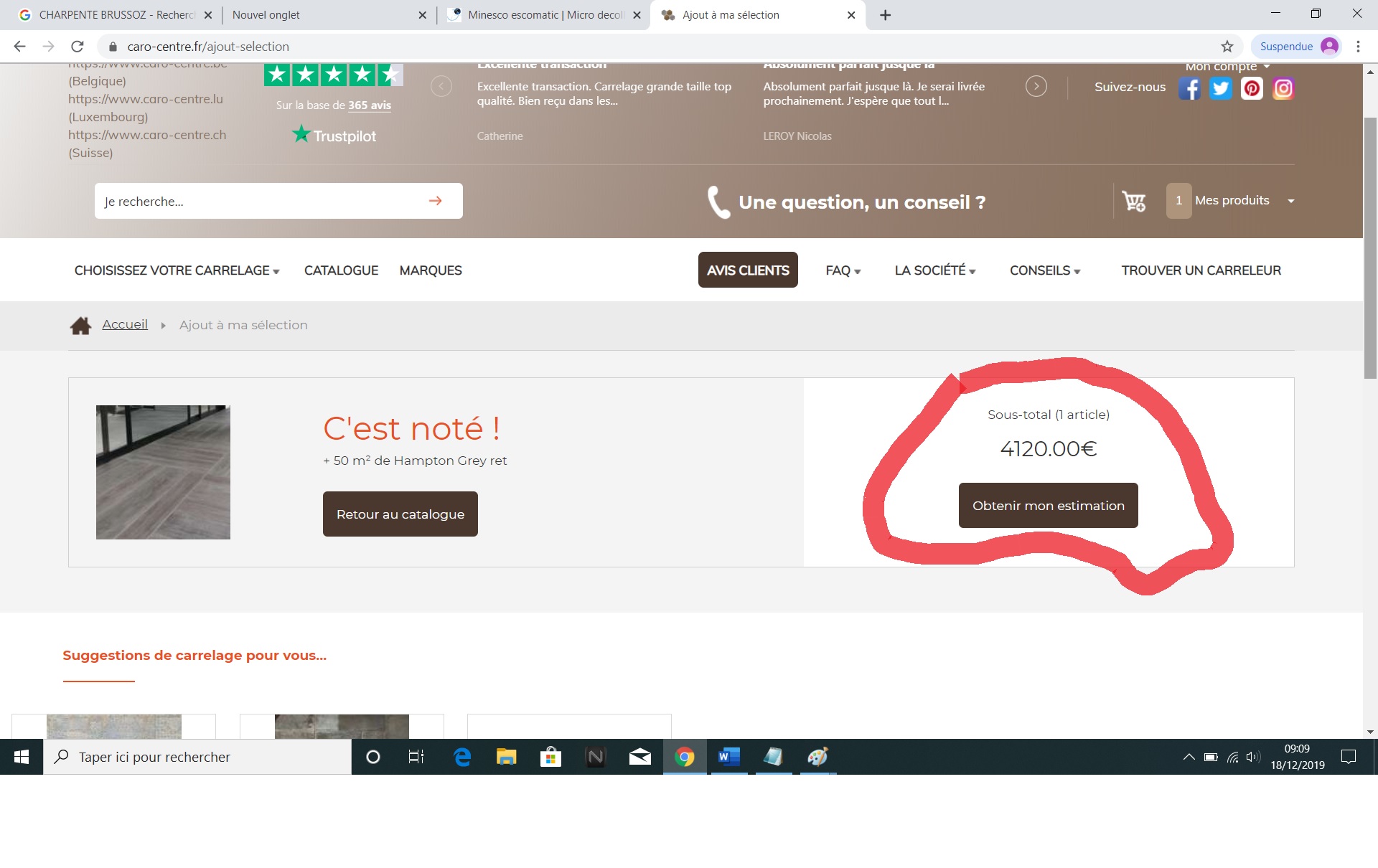
Task: Expand Choisissez votre carrelage menu
Action: click(177, 270)
